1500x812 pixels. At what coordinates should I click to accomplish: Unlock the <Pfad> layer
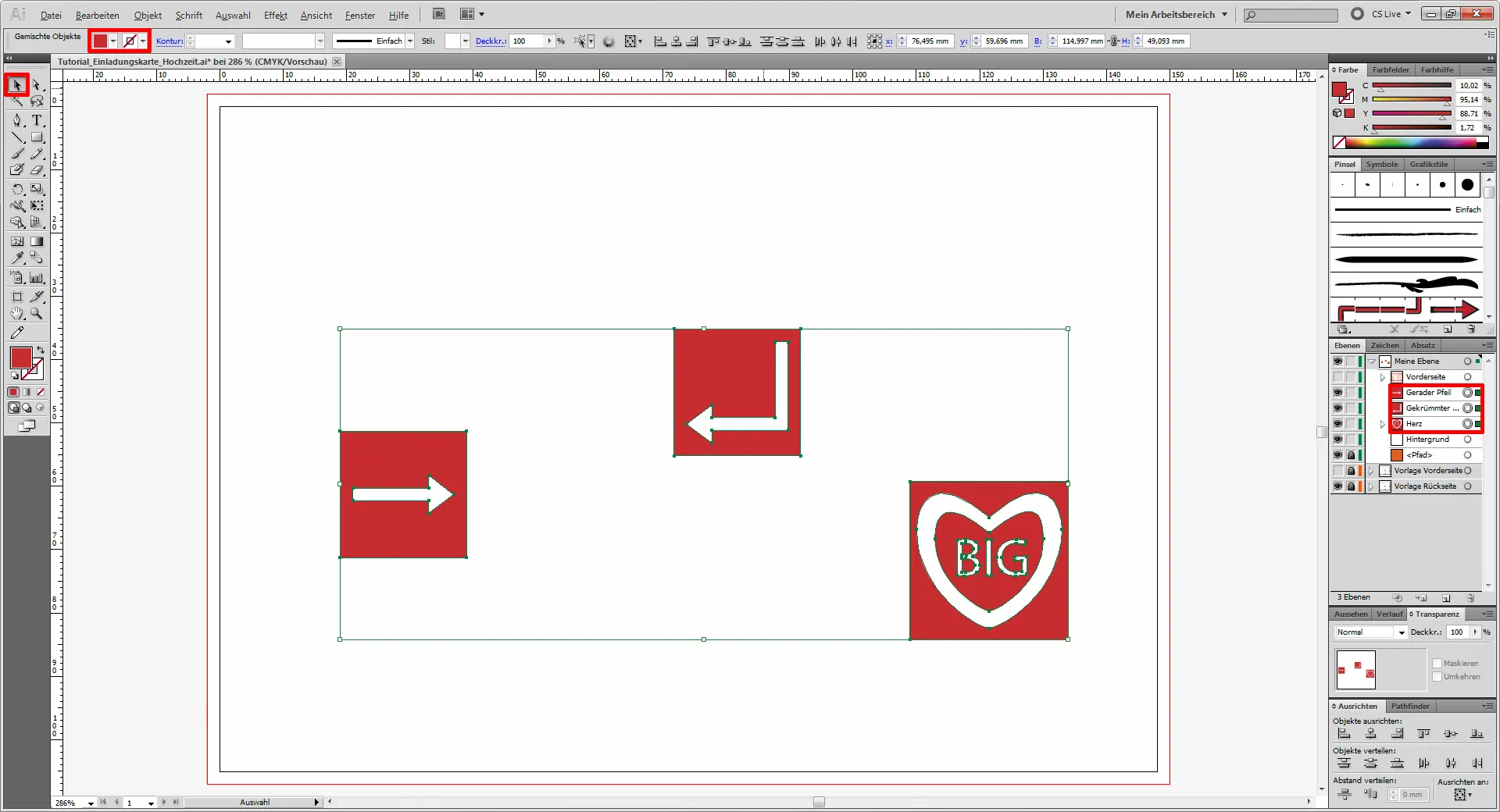pos(1351,455)
